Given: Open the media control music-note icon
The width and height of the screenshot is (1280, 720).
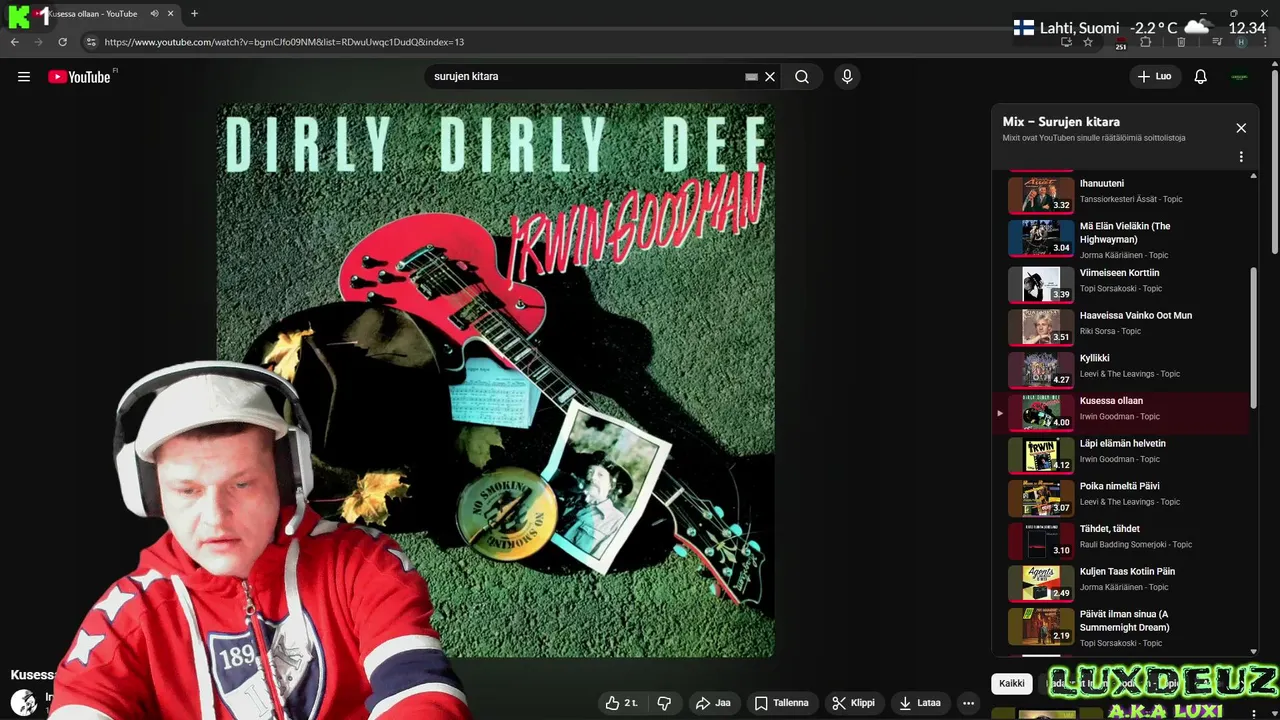Looking at the screenshot, I should tap(1217, 42).
